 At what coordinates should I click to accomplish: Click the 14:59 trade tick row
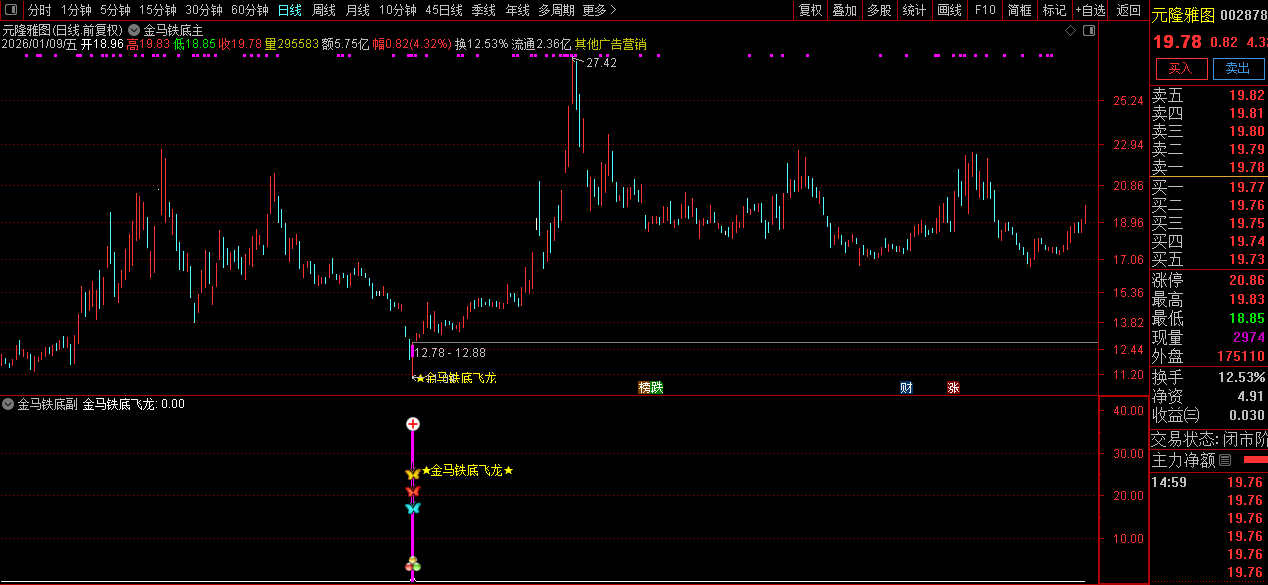tap(1209, 482)
